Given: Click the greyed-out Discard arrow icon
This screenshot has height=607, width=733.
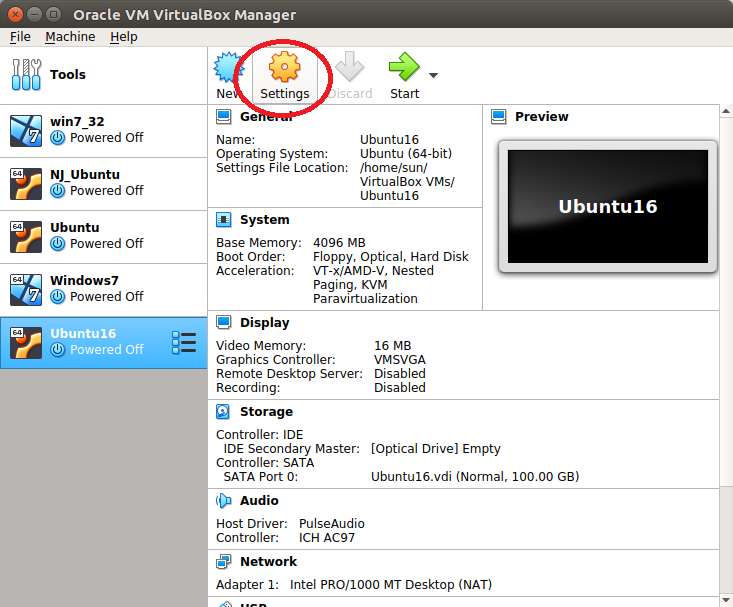Looking at the screenshot, I should click(x=349, y=66).
